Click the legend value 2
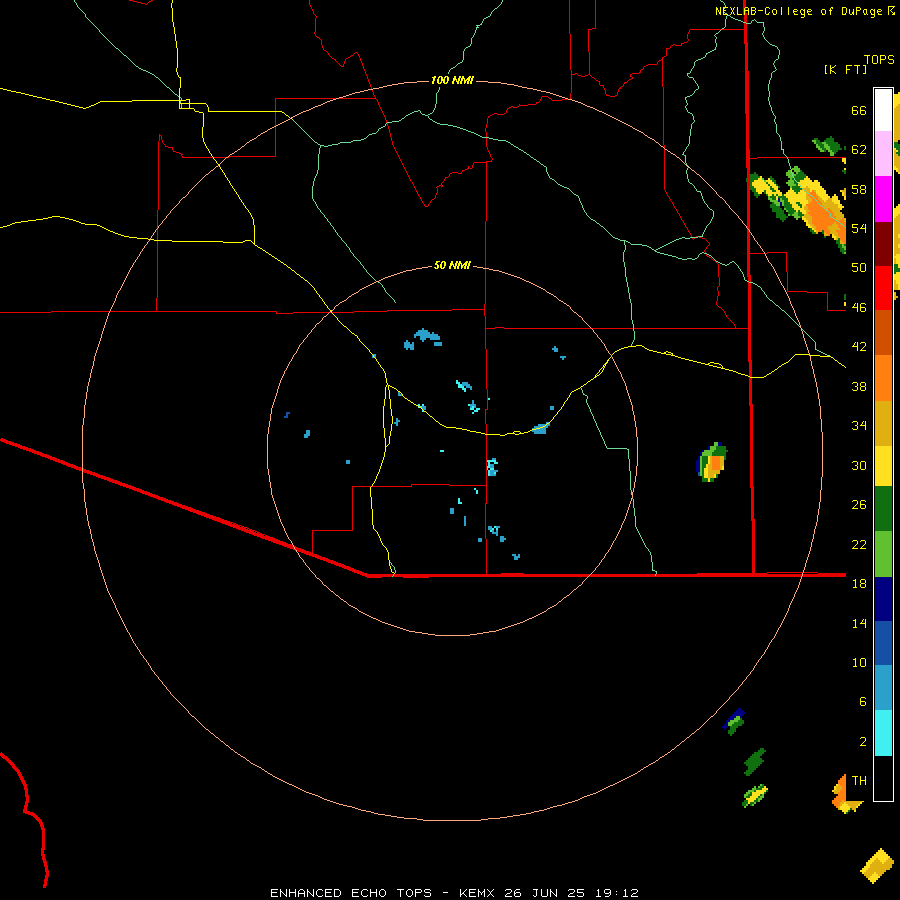This screenshot has width=900, height=900. (862, 742)
